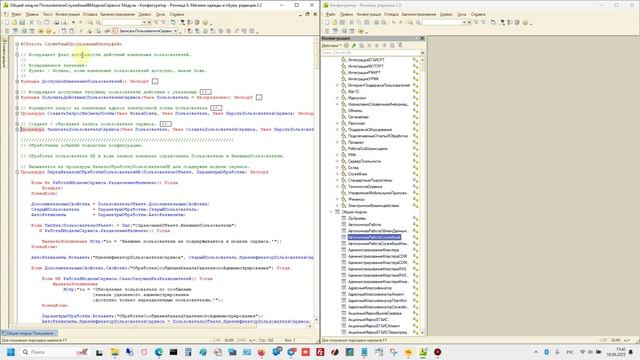
Task: Click the Undo arrow icon in the left toolbar
Action: (x=74, y=22)
